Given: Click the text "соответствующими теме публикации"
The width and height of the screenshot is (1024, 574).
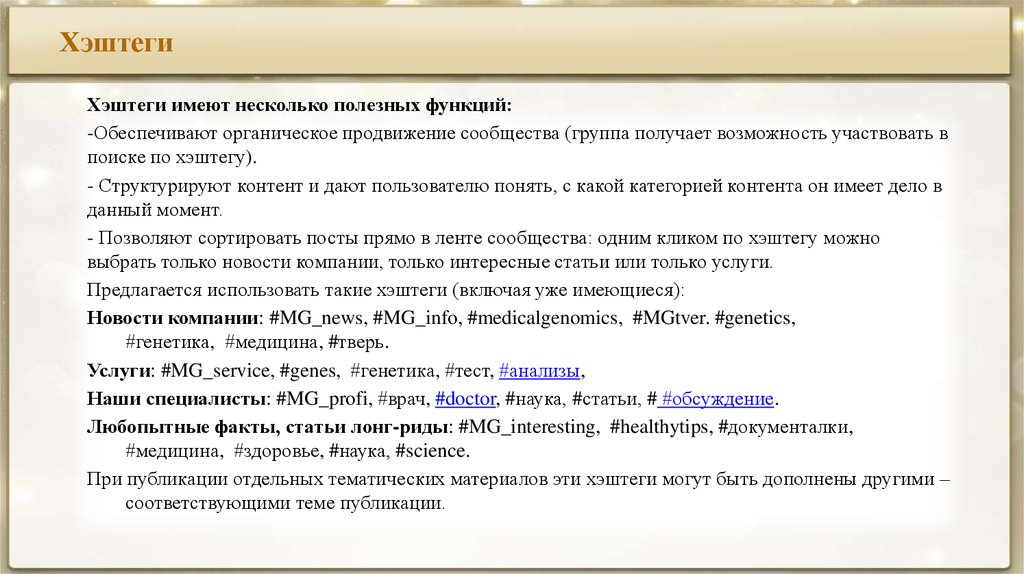Looking at the screenshot, I should coord(284,503).
